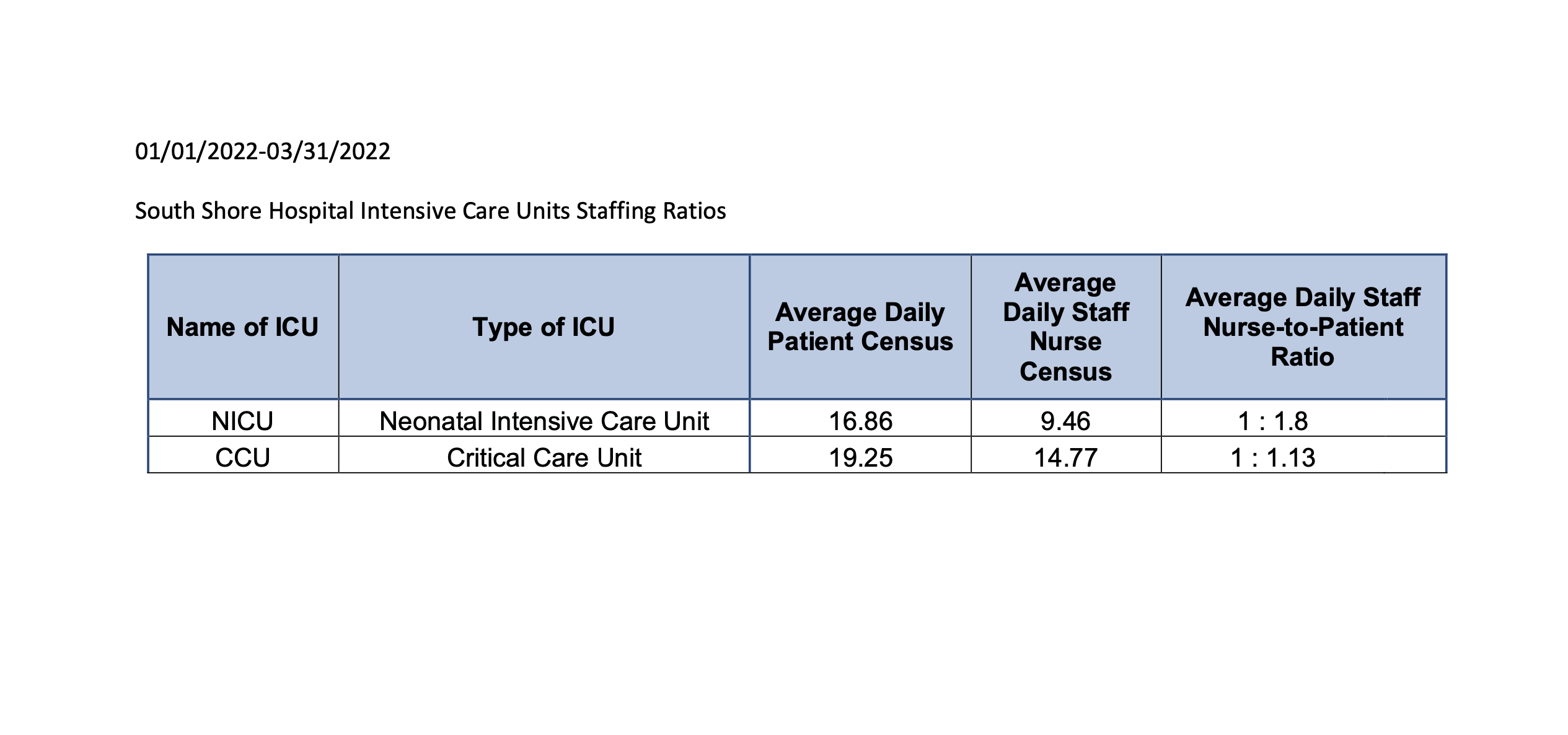Click the NICU nurse census value 9.46
The image size is (1568, 735).
(x=1065, y=421)
